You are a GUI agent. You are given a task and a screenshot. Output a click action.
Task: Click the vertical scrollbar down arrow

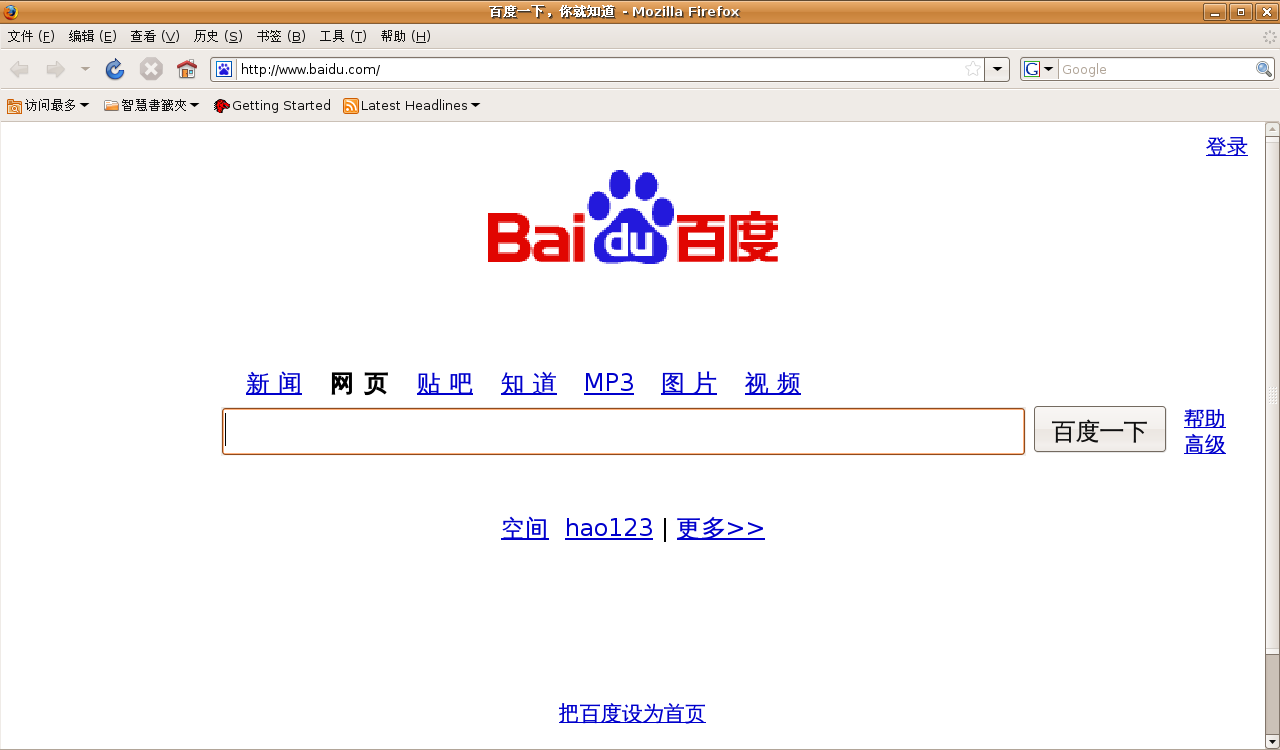coord(1272,742)
